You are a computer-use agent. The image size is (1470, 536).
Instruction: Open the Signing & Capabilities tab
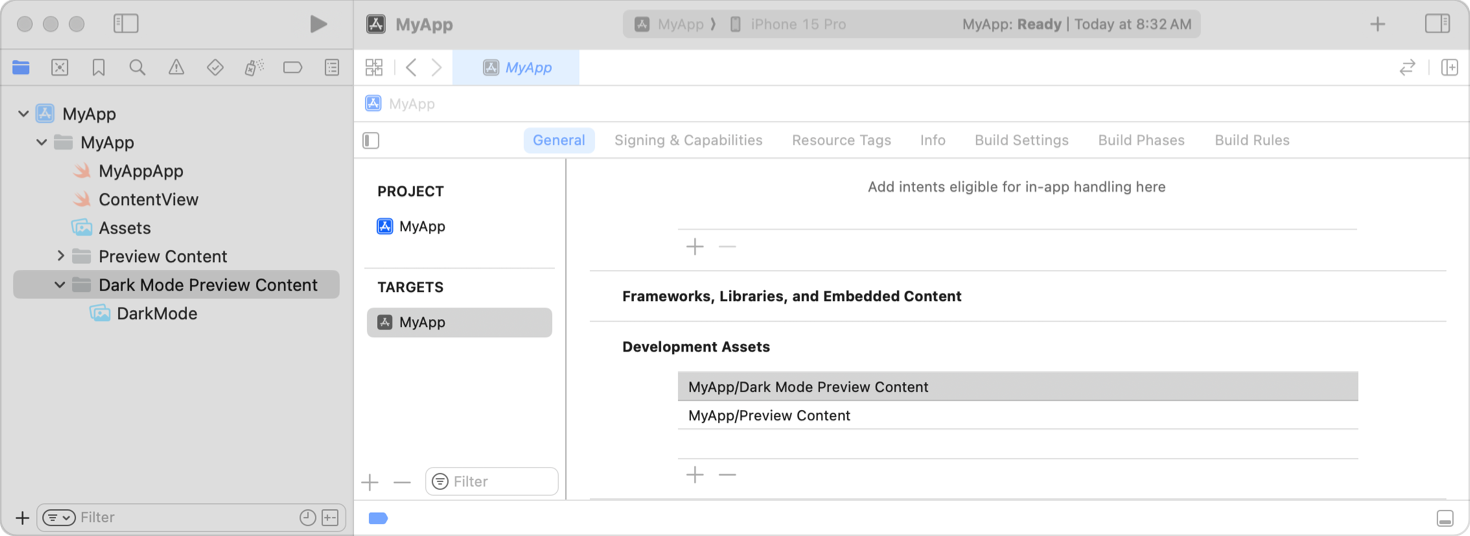pos(688,141)
